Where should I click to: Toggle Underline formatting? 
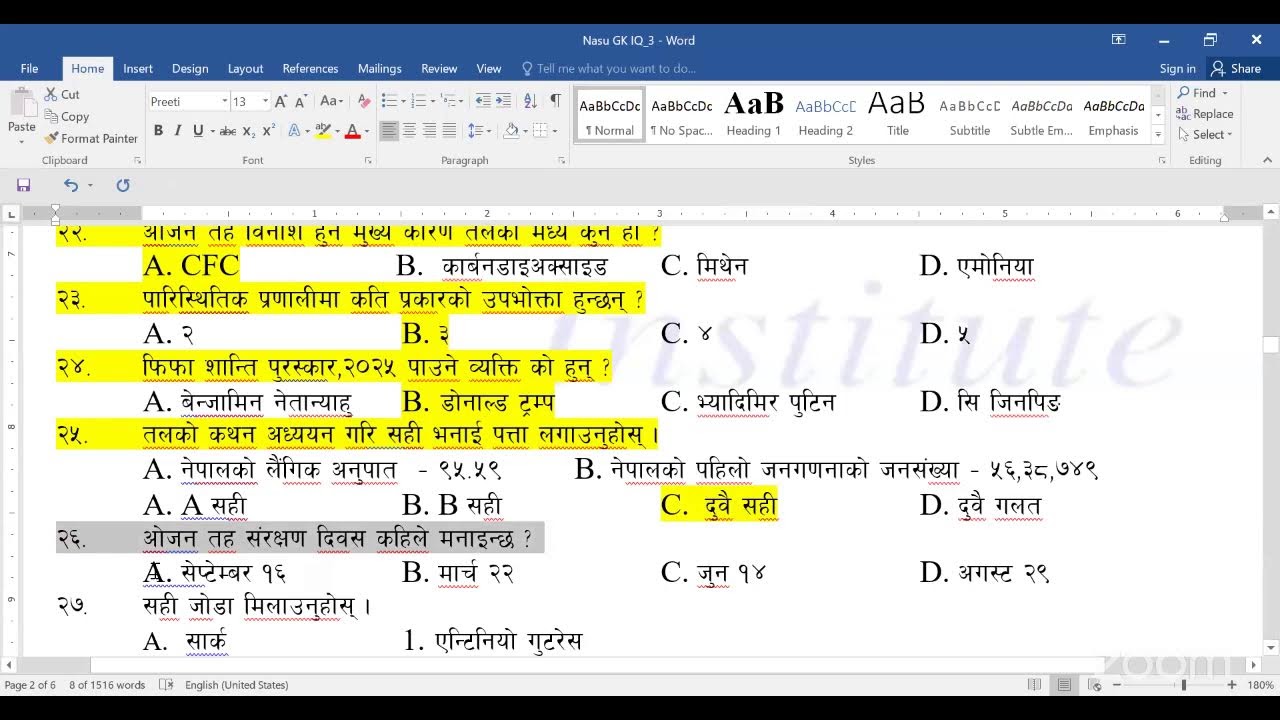pos(198,131)
